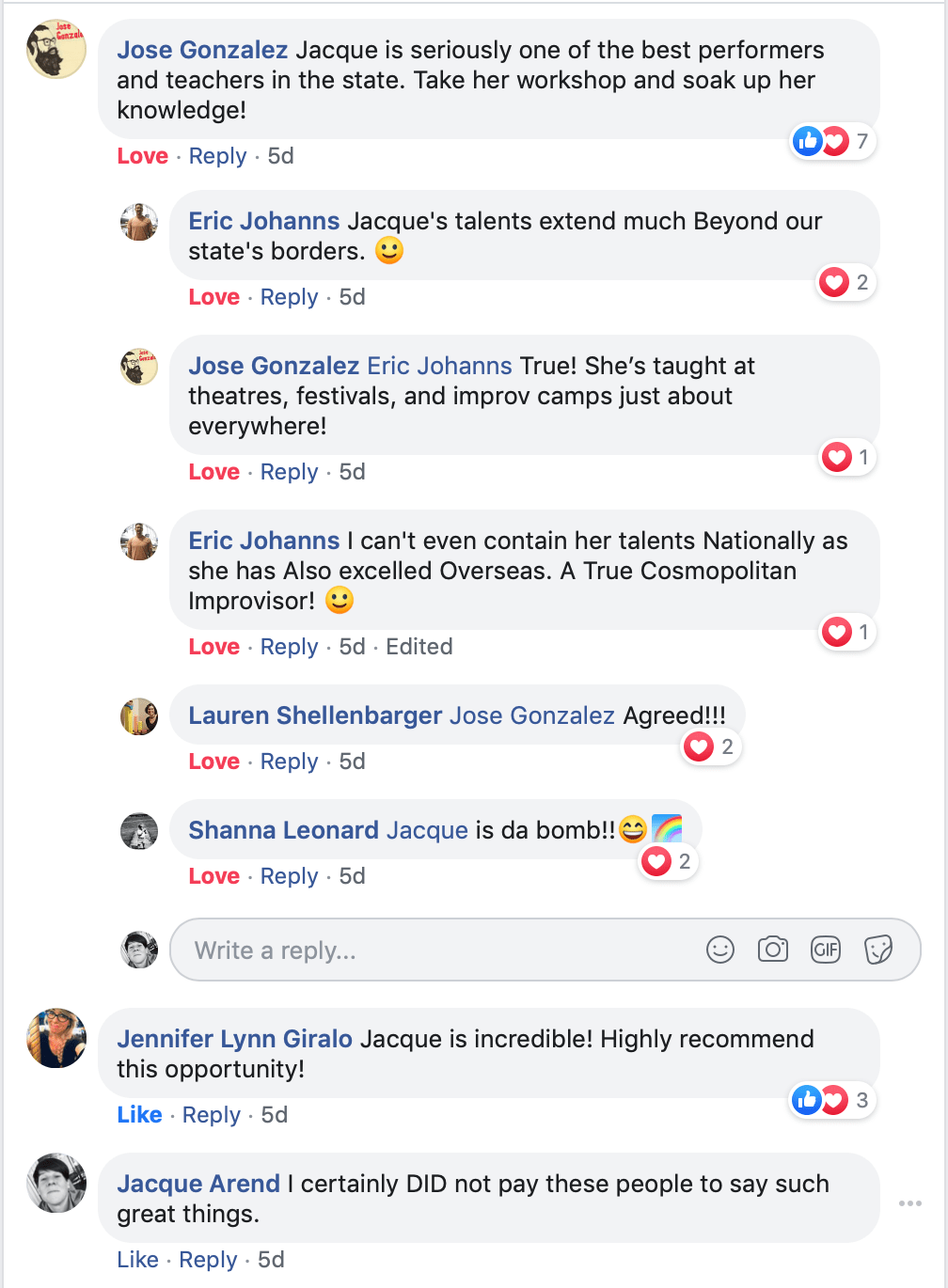Open Jacque Arend's profile link
Viewport: 948px width, 1288px height.
(197, 1183)
